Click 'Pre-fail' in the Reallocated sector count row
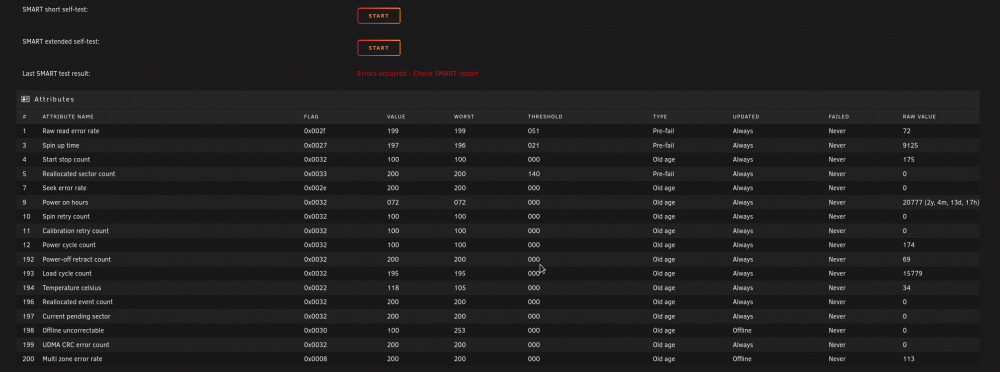1000x372 pixels. pyautogui.click(x=663, y=174)
